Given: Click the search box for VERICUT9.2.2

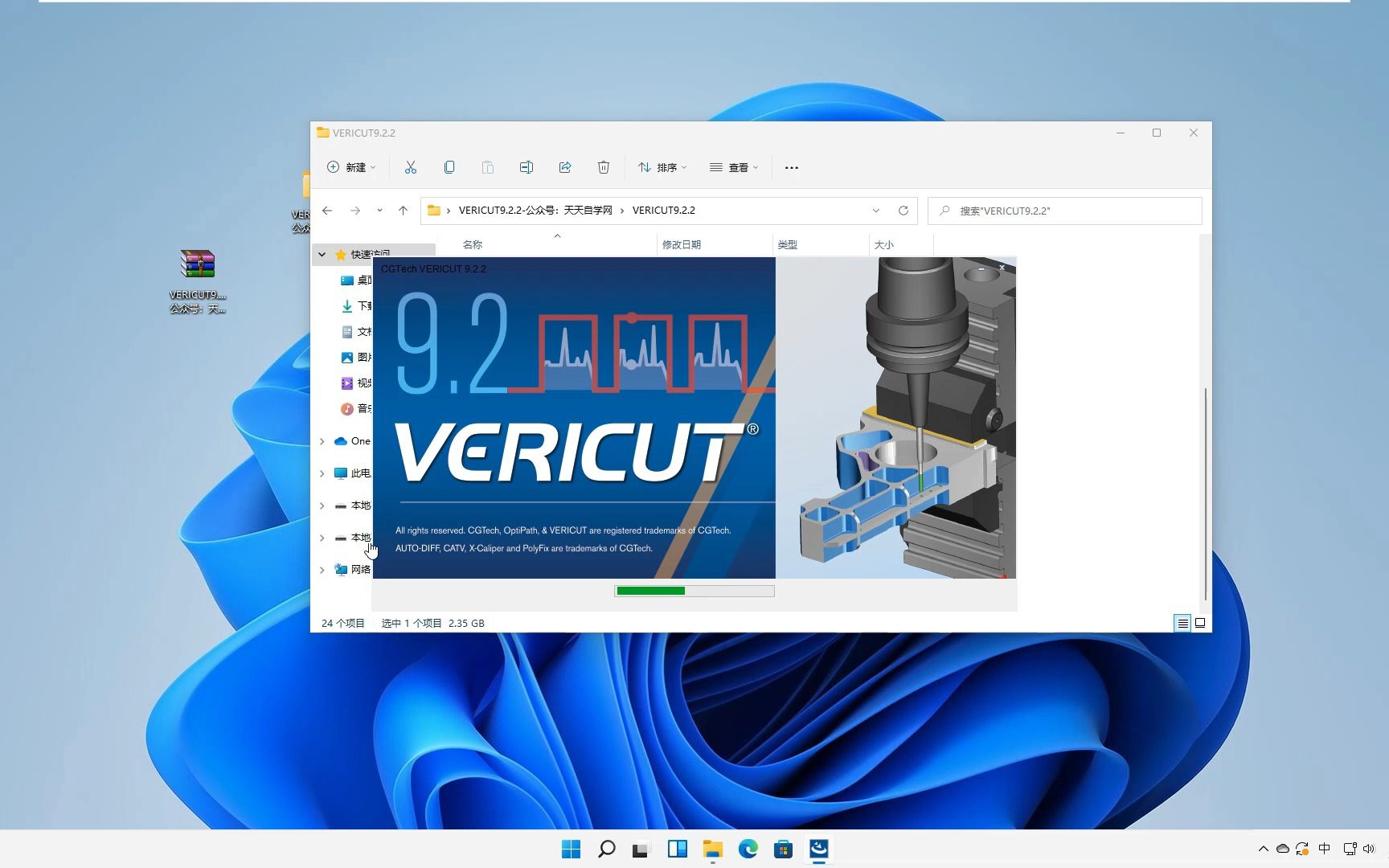Looking at the screenshot, I should pyautogui.click(x=1065, y=211).
